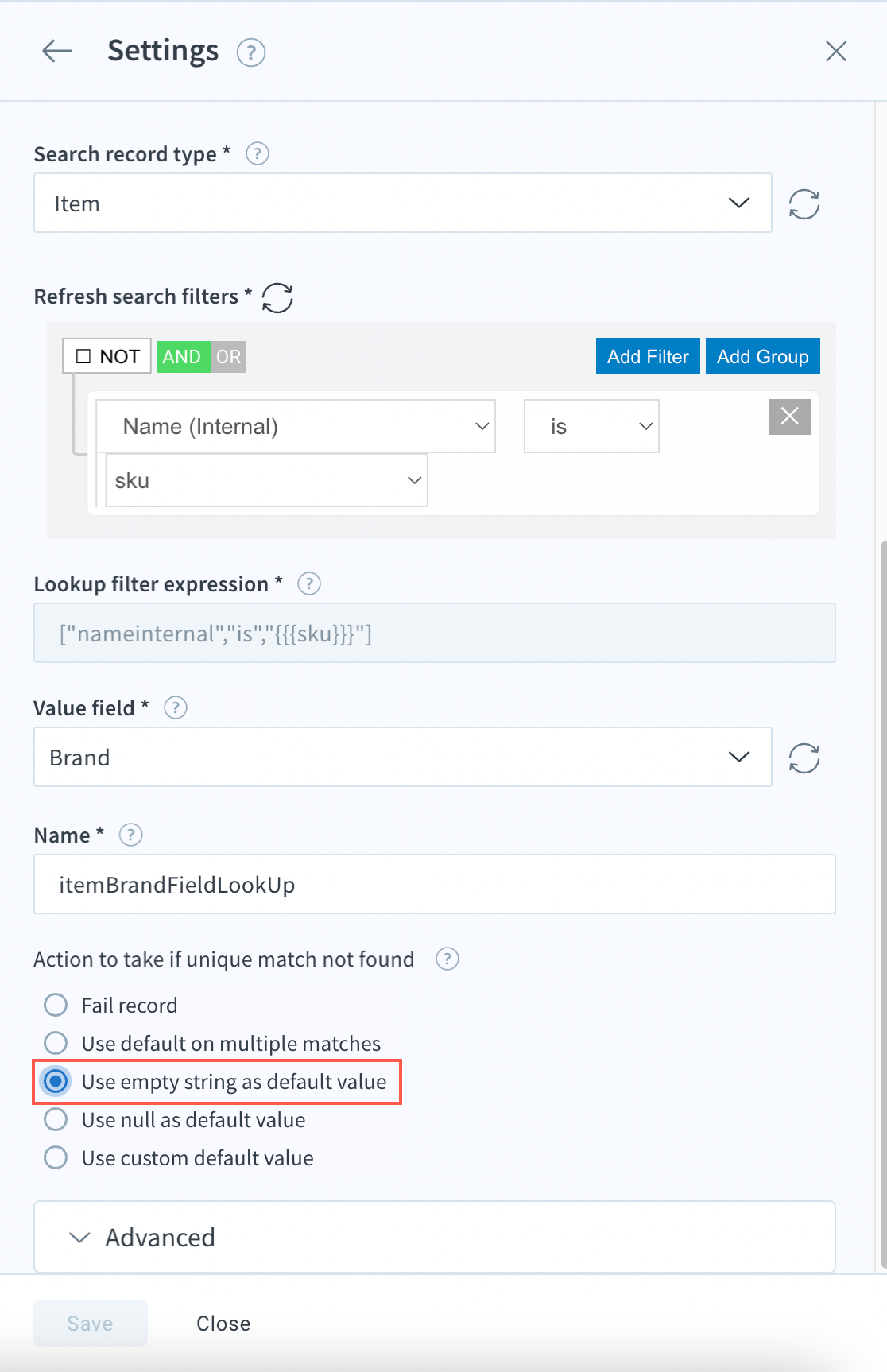Screen dimensions: 887x1372
Task: Click the panel's vertical scrollbar
Action: click(883, 904)
